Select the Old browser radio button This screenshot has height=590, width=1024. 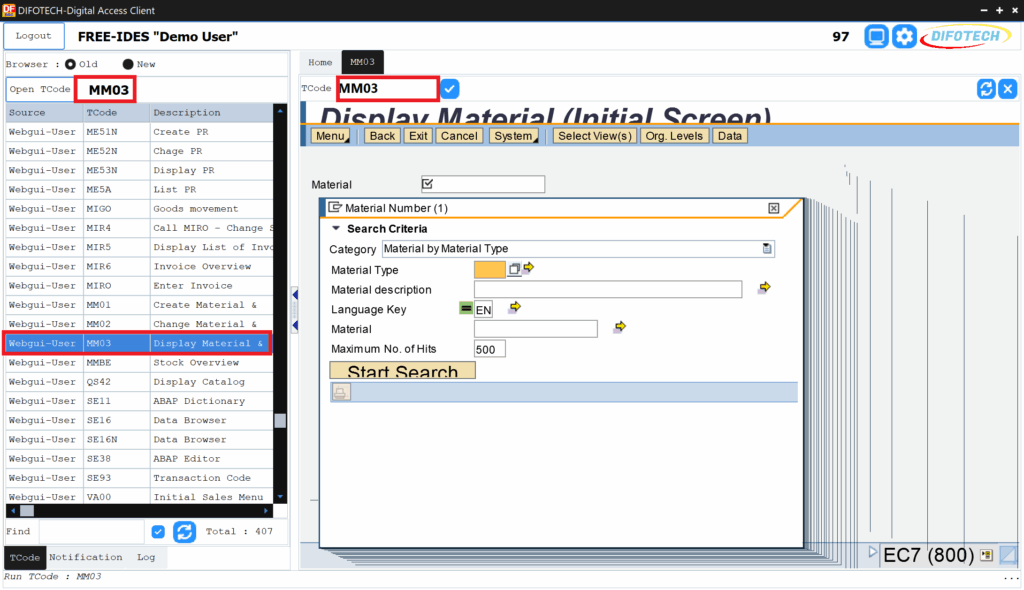pyautogui.click(x=70, y=64)
